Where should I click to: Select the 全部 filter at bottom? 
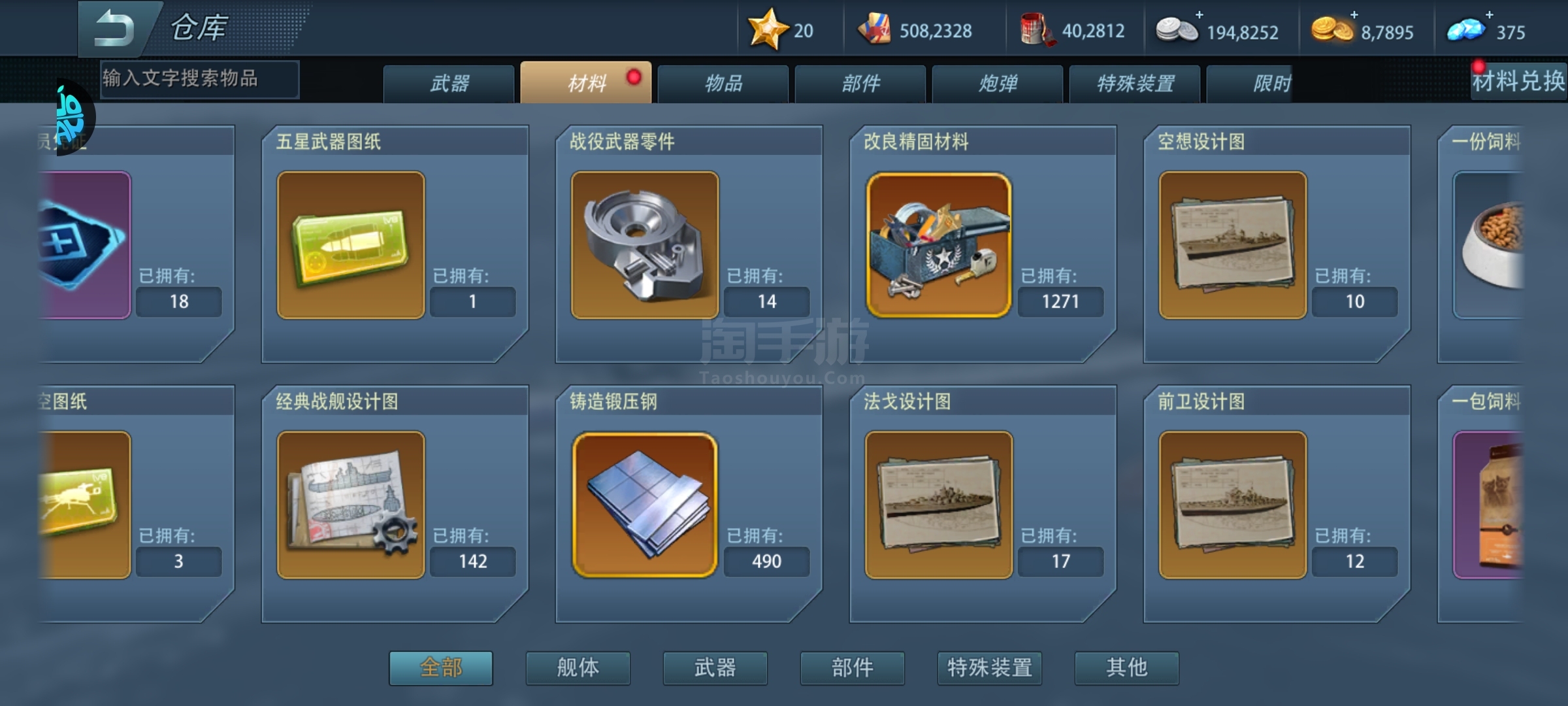(x=441, y=667)
